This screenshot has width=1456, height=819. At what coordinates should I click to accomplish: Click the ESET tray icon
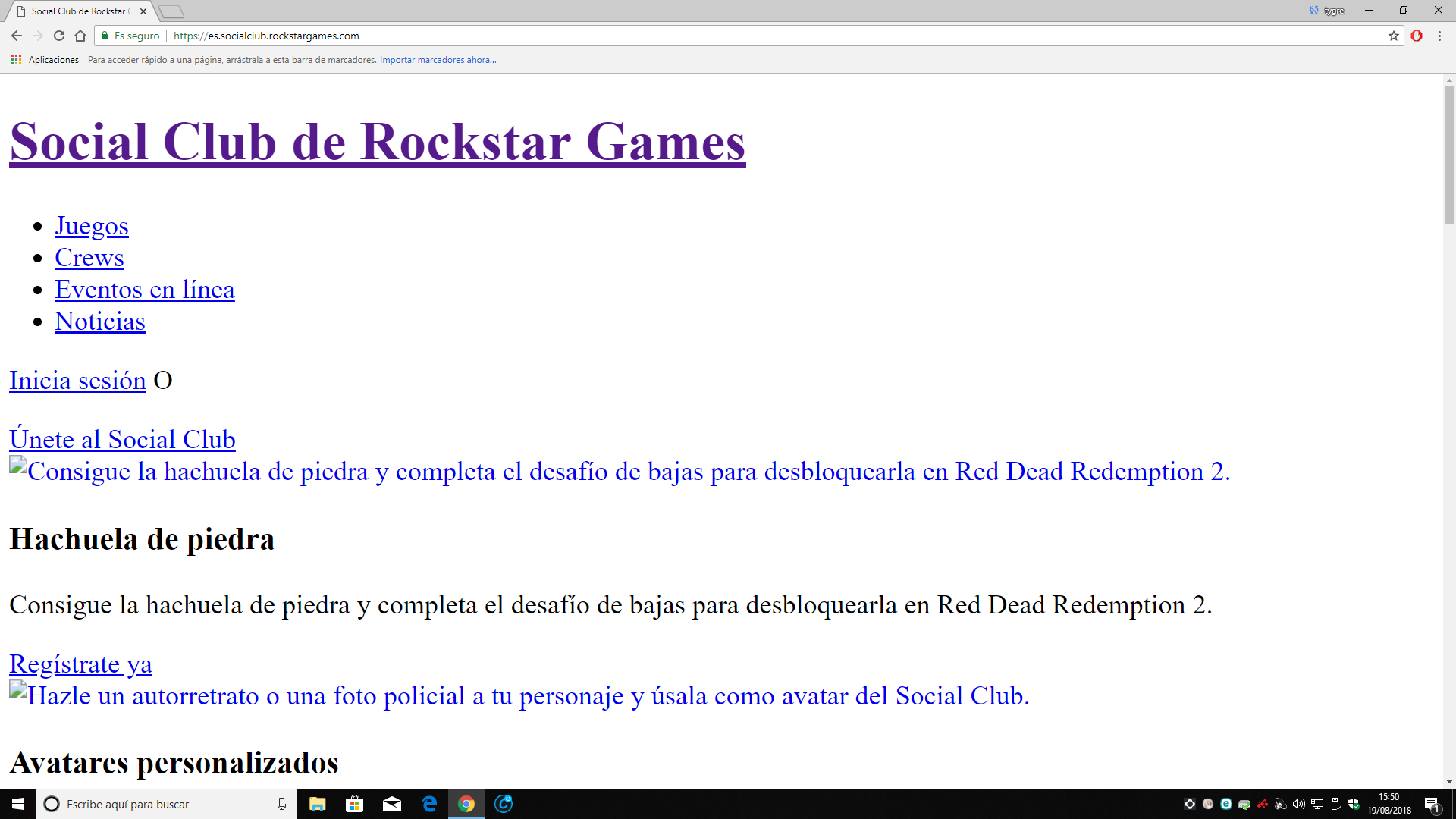pos(1226,804)
